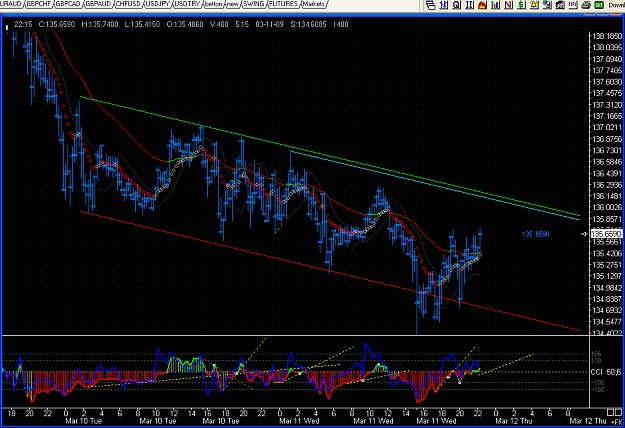
Task: Click the 138.1850 price axis label
Action: 607,36
